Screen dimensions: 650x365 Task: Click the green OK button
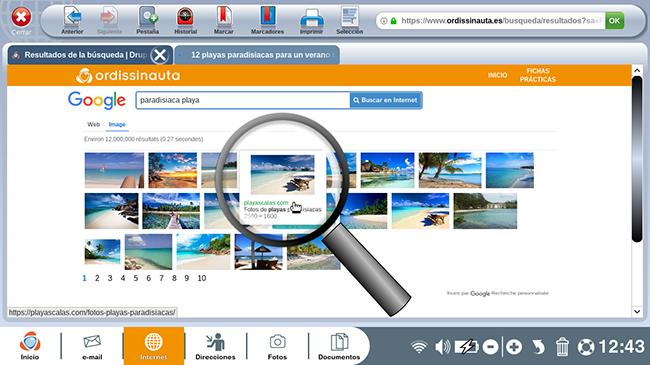click(x=614, y=20)
